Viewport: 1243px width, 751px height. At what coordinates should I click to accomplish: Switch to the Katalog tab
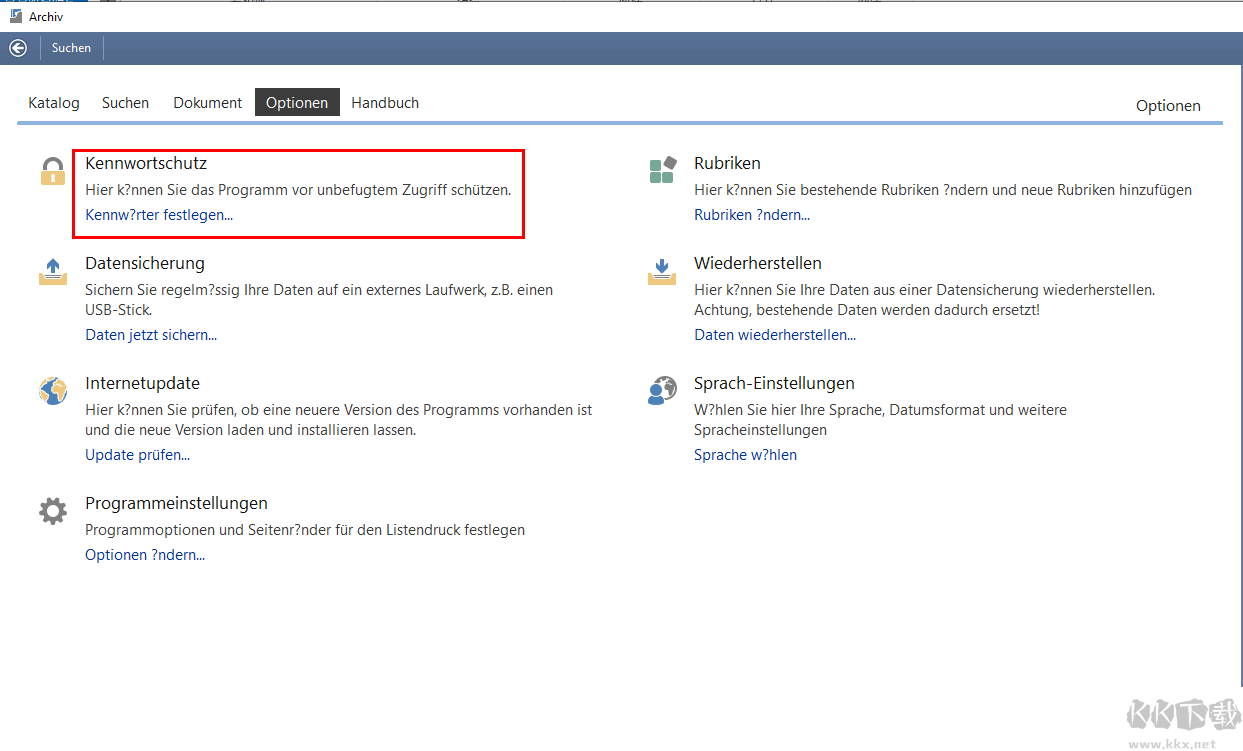pos(54,103)
